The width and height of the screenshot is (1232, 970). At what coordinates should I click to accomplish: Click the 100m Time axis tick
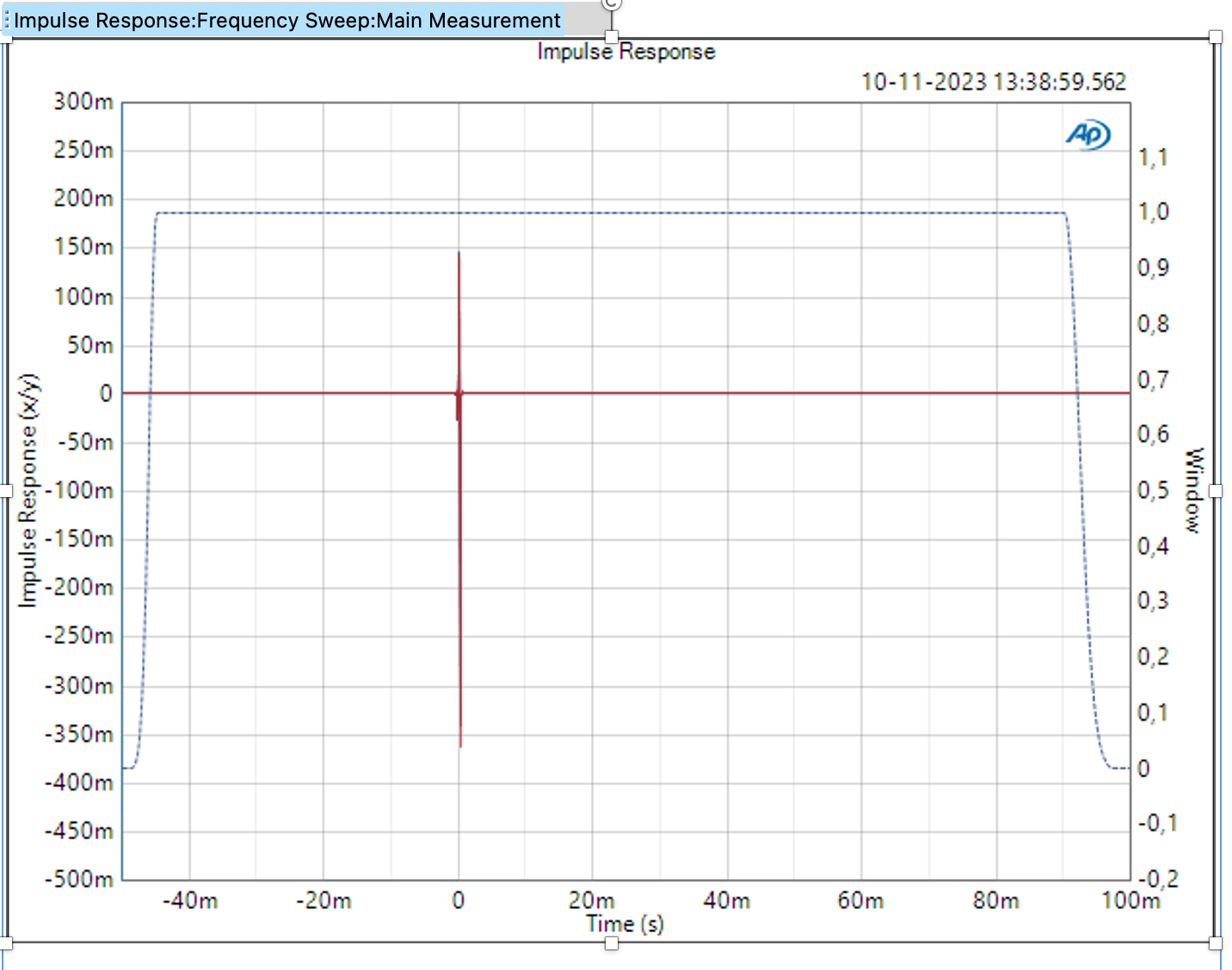tap(1131, 900)
